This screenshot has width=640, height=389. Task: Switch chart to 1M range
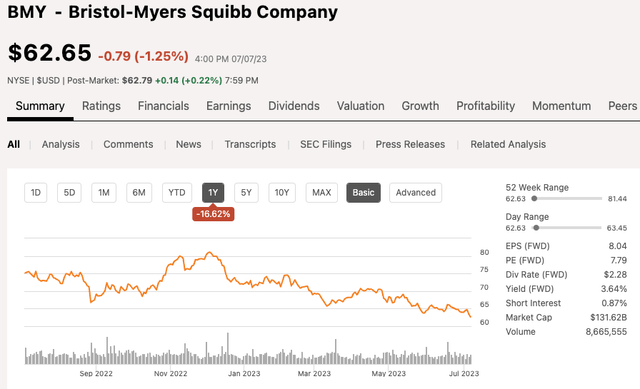click(x=104, y=193)
